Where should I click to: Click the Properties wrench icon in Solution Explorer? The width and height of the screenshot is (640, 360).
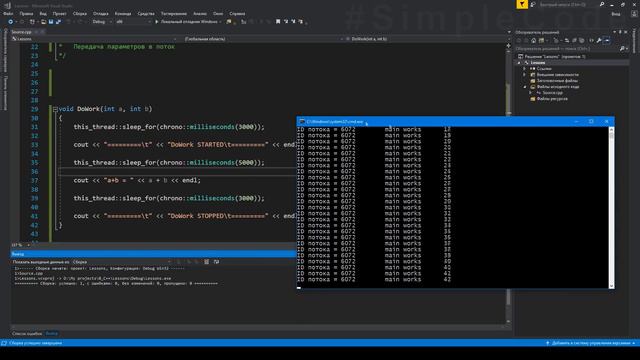[599, 40]
